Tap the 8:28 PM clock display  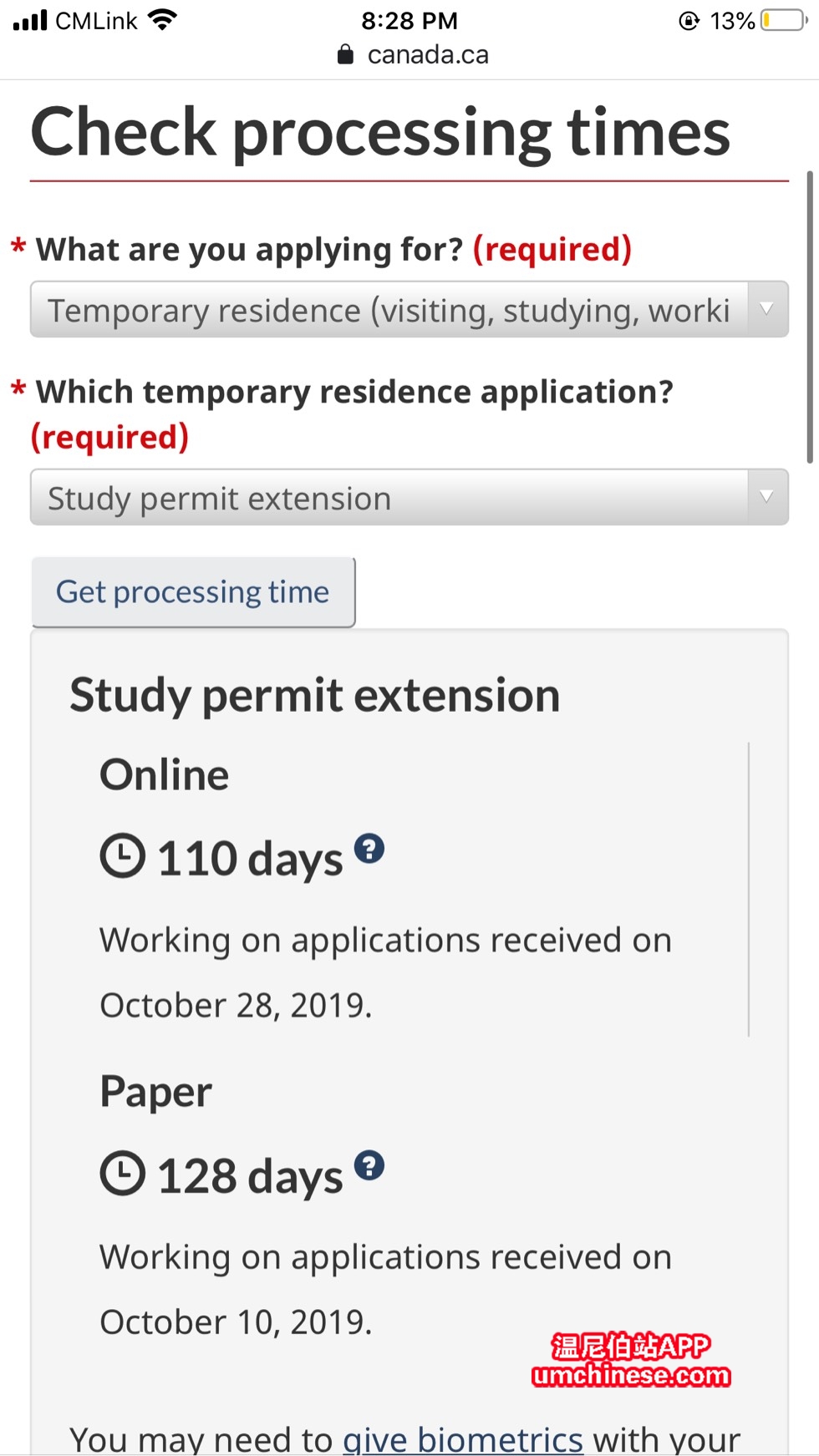409,20
